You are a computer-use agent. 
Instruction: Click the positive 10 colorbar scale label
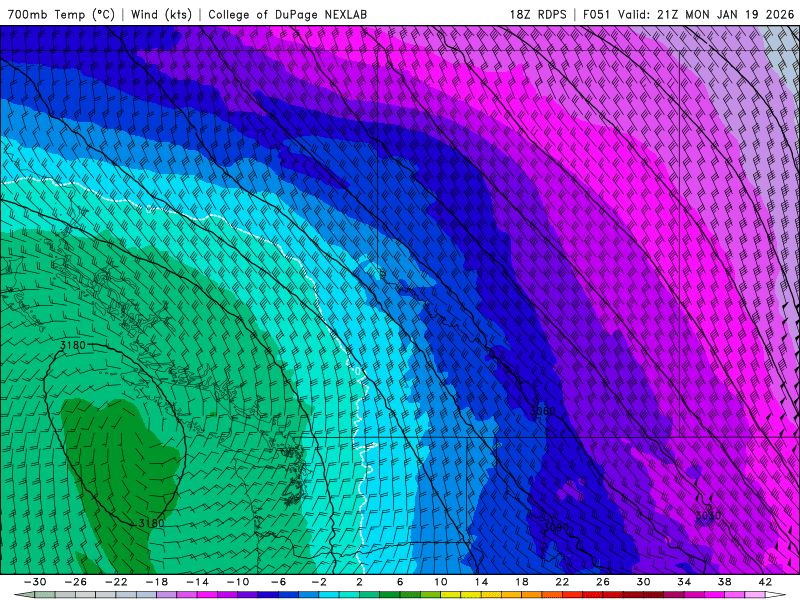tap(441, 582)
